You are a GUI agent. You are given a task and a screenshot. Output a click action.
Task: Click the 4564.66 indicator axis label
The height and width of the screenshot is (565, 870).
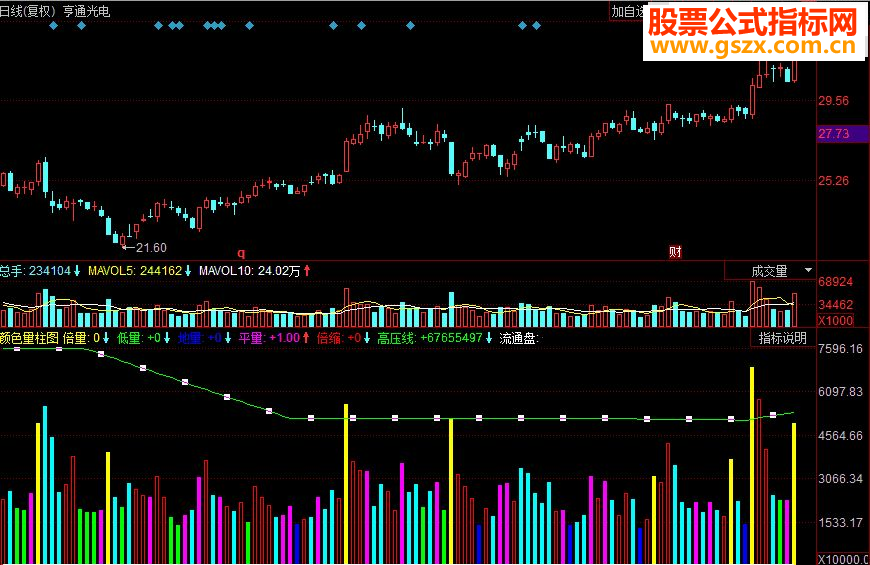point(840,436)
